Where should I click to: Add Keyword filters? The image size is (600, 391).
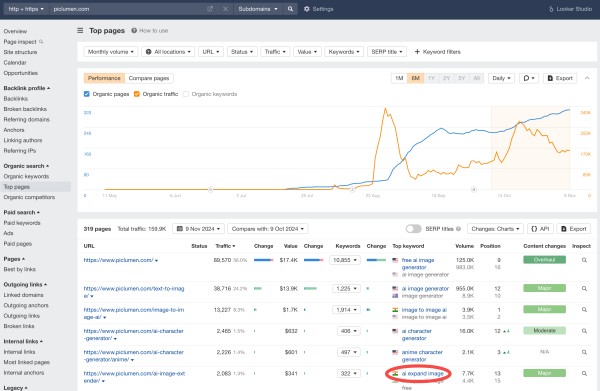[437, 52]
